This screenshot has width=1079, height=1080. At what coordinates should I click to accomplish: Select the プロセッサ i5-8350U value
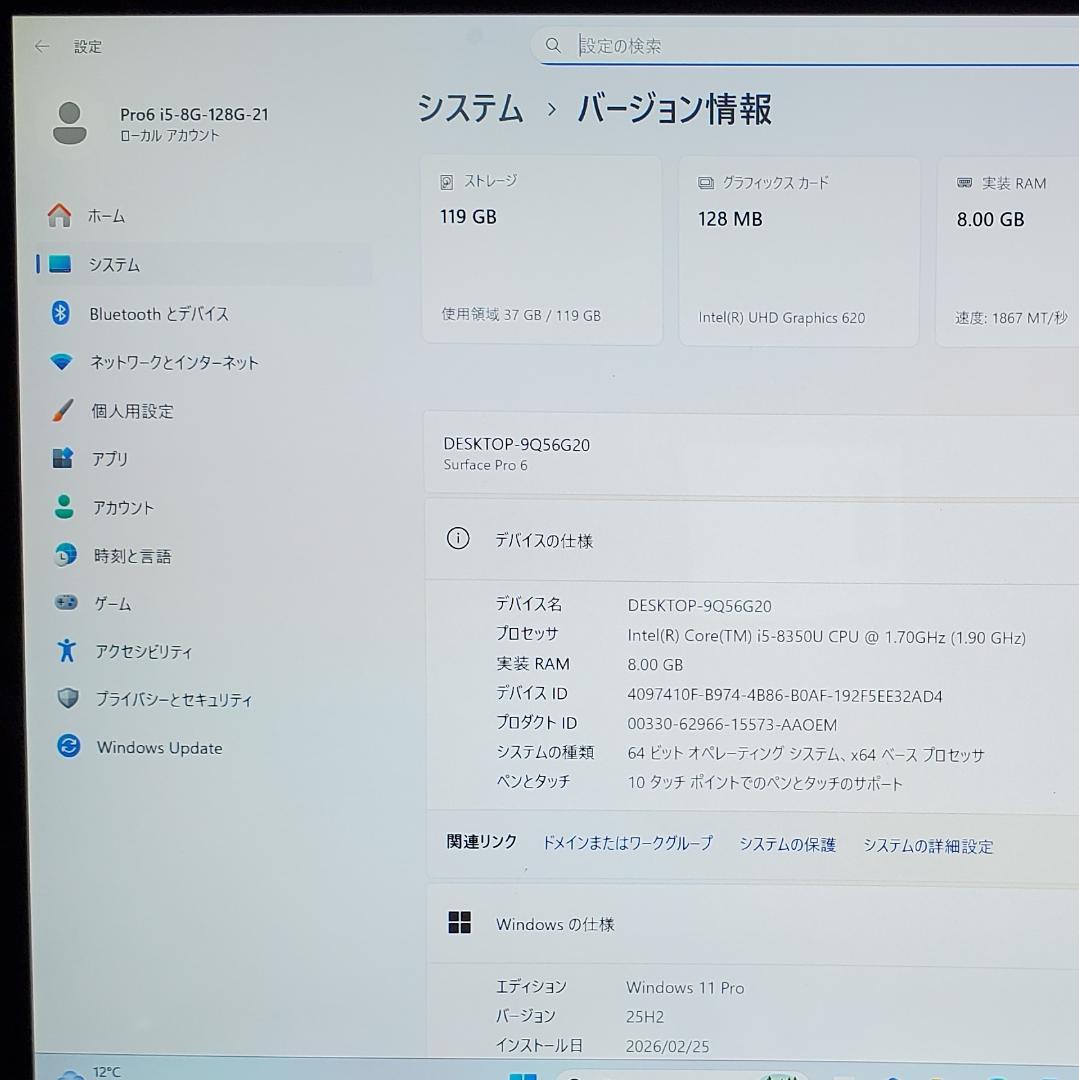(x=826, y=637)
